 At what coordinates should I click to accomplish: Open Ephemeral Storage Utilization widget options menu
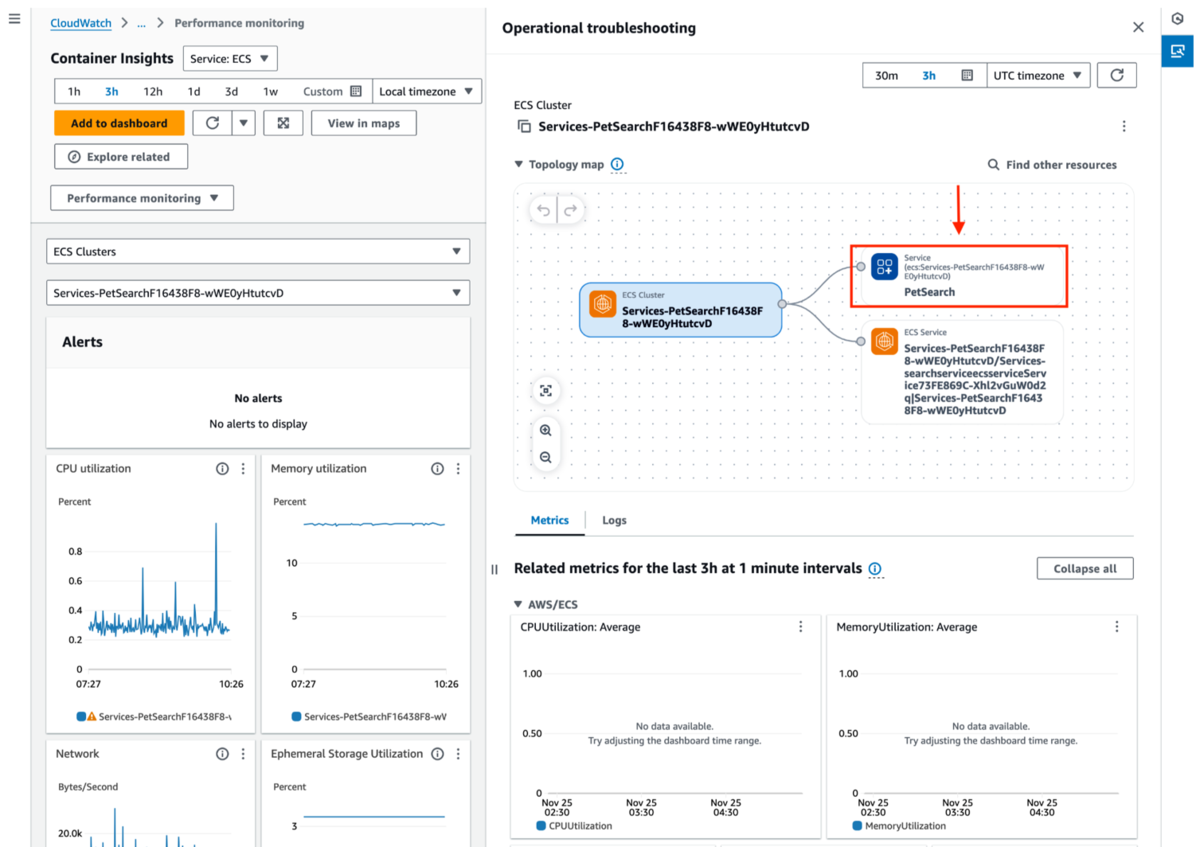click(458, 754)
